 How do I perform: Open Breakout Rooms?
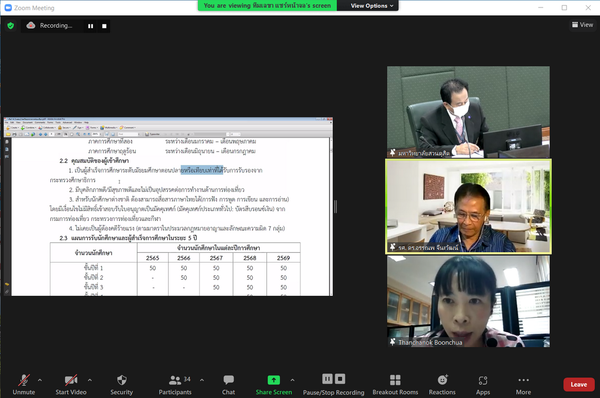tap(395, 384)
